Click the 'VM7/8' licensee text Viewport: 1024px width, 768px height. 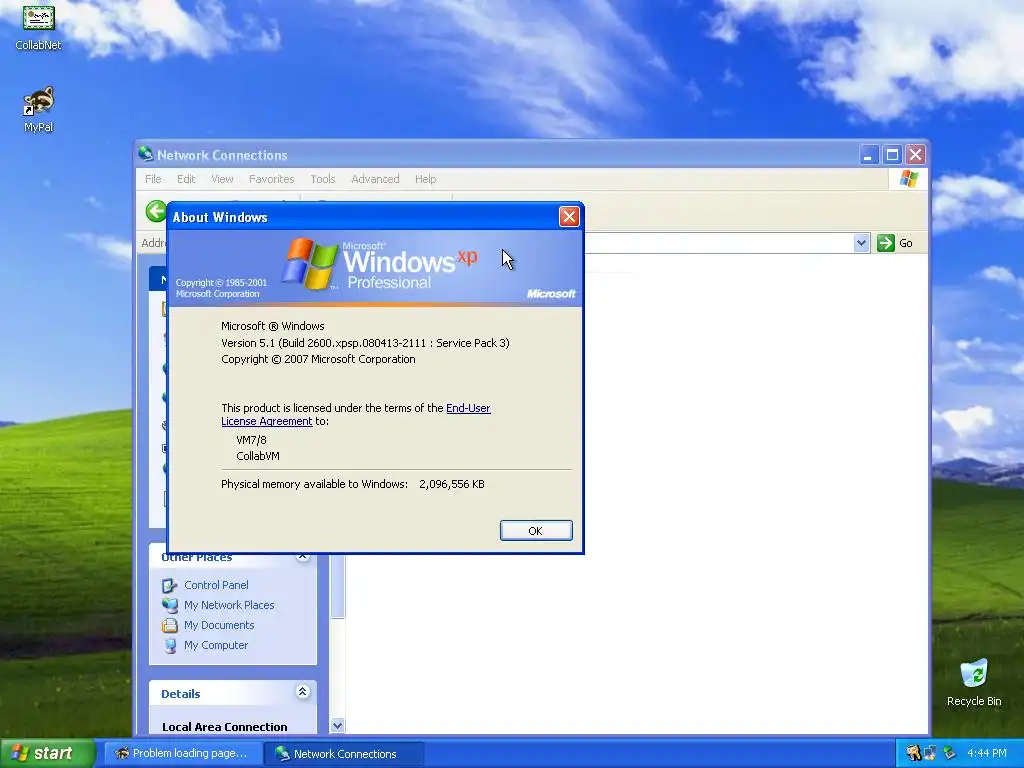pos(251,440)
